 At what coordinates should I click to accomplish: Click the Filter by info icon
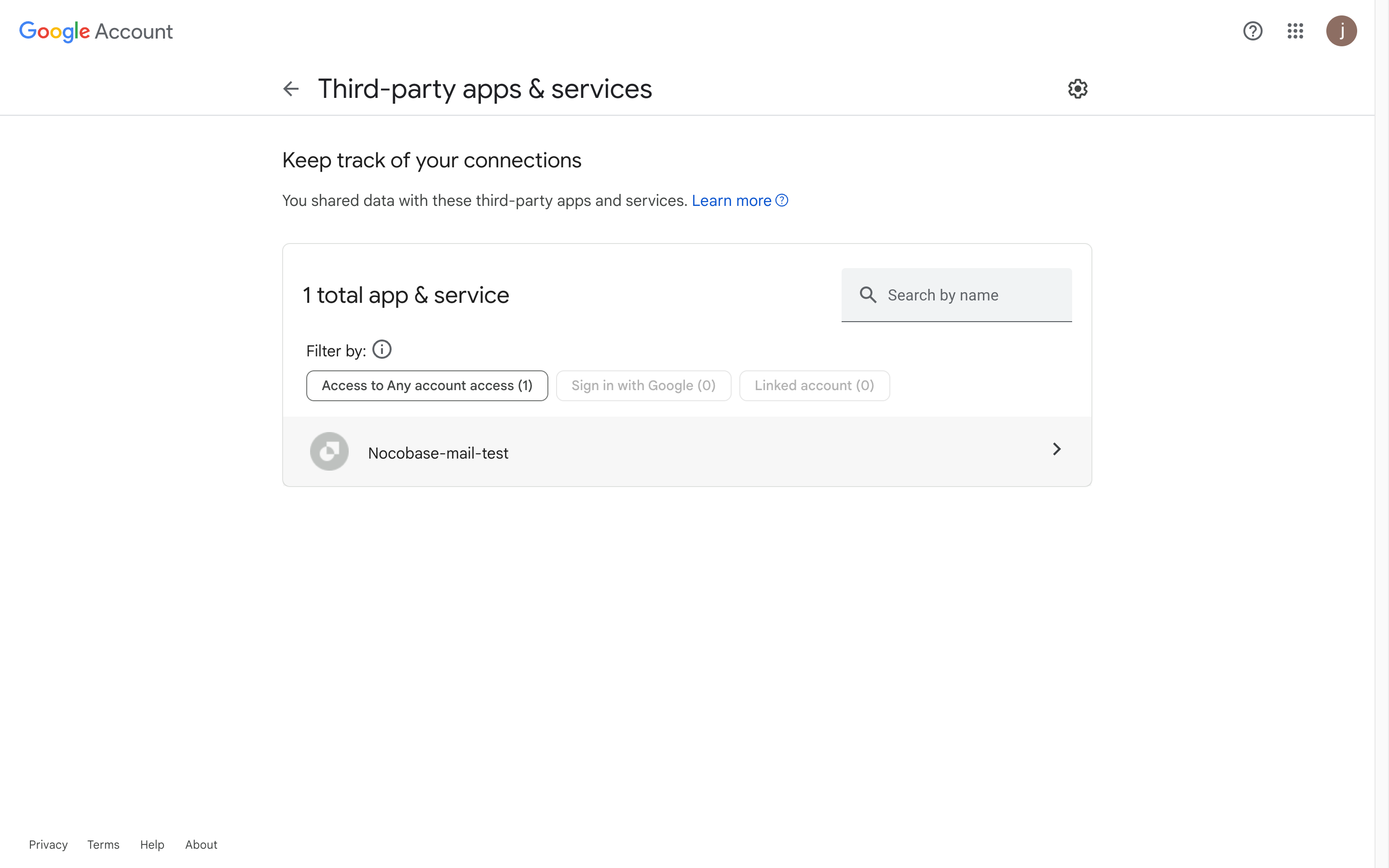click(x=381, y=350)
